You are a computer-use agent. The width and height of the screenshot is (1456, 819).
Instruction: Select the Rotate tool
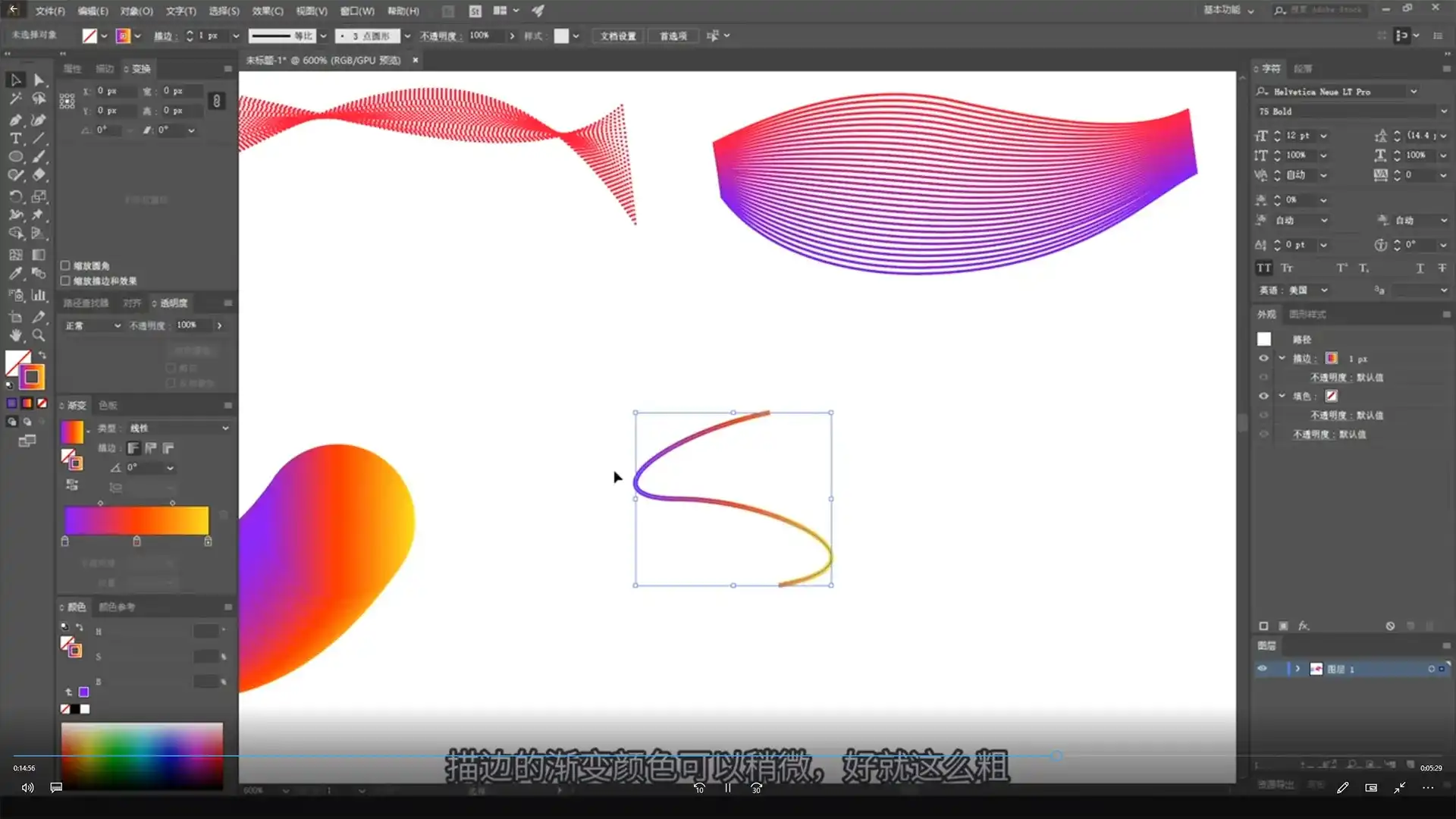pyautogui.click(x=15, y=196)
